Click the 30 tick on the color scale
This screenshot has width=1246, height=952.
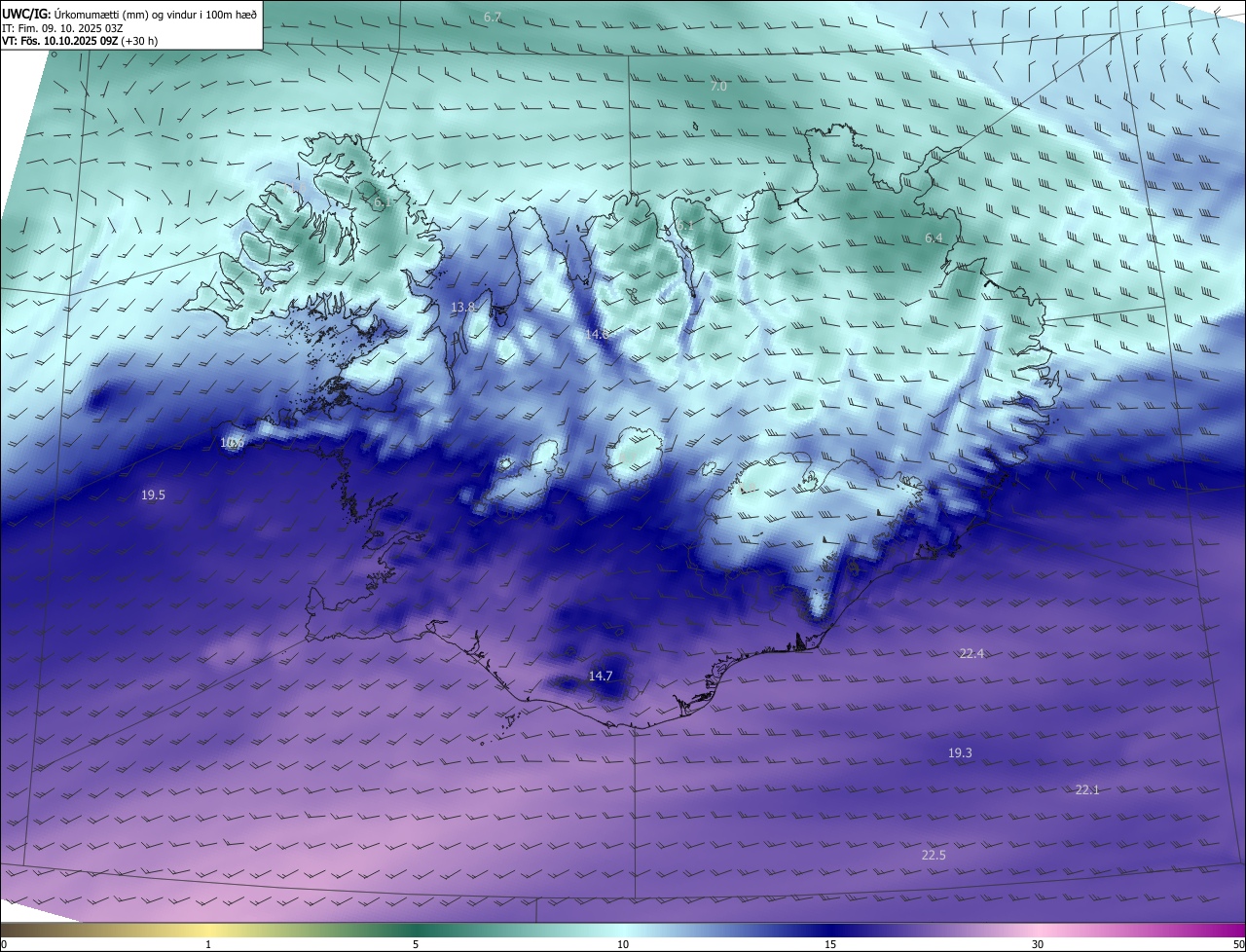pyautogui.click(x=1038, y=944)
